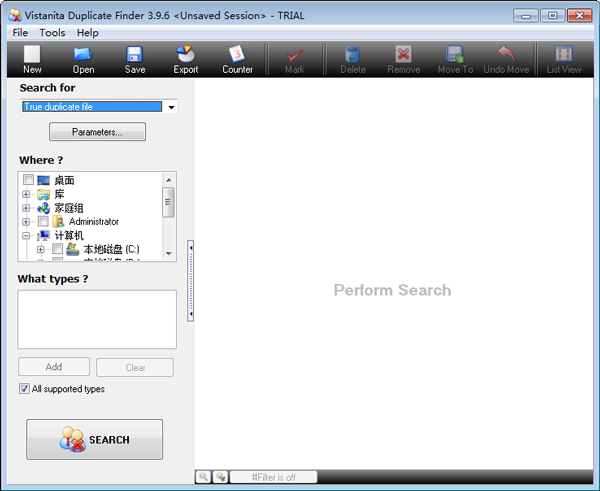Click the magnifier filter icon in status bar
The image size is (600, 491).
coord(203,477)
